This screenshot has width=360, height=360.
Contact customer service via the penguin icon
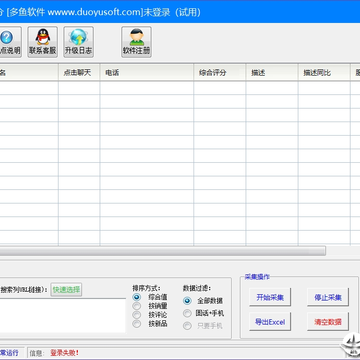pos(43,42)
